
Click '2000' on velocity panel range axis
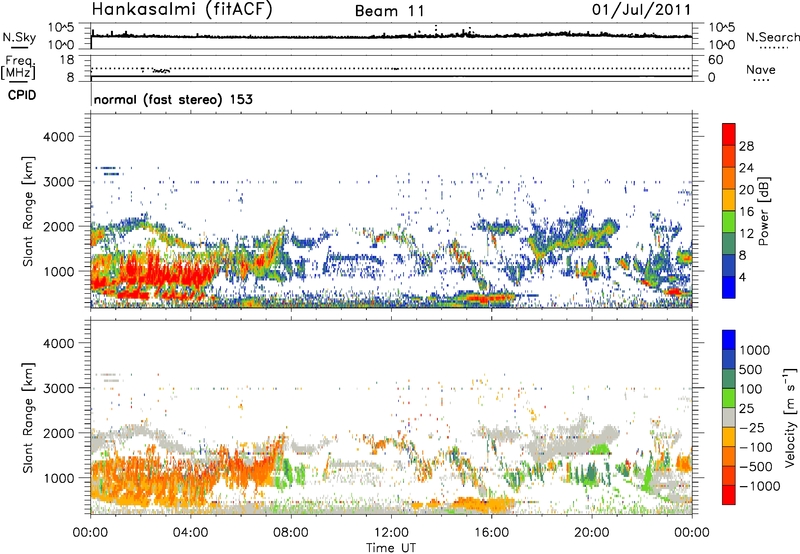coord(58,433)
